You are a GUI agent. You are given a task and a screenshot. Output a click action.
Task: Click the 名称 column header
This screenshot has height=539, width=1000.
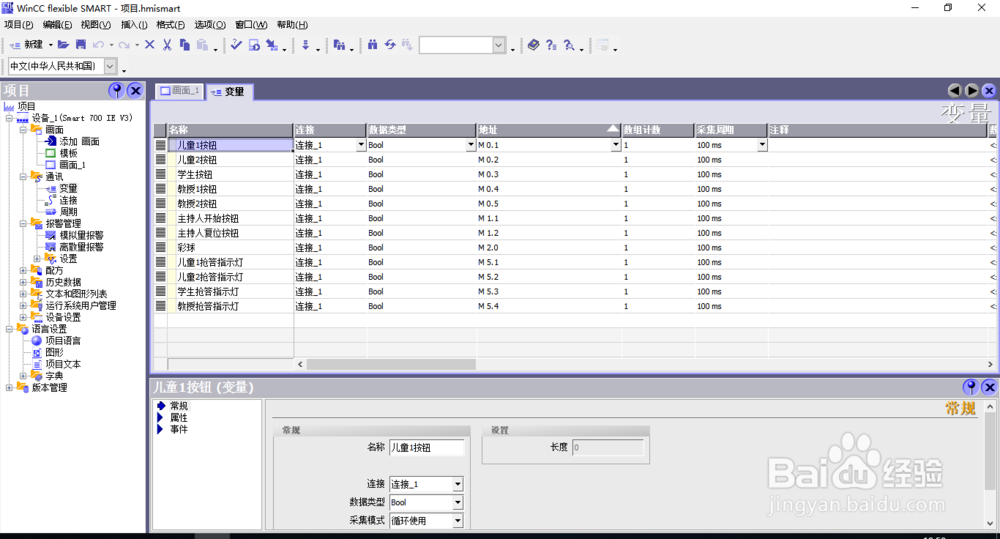[x=230, y=129]
